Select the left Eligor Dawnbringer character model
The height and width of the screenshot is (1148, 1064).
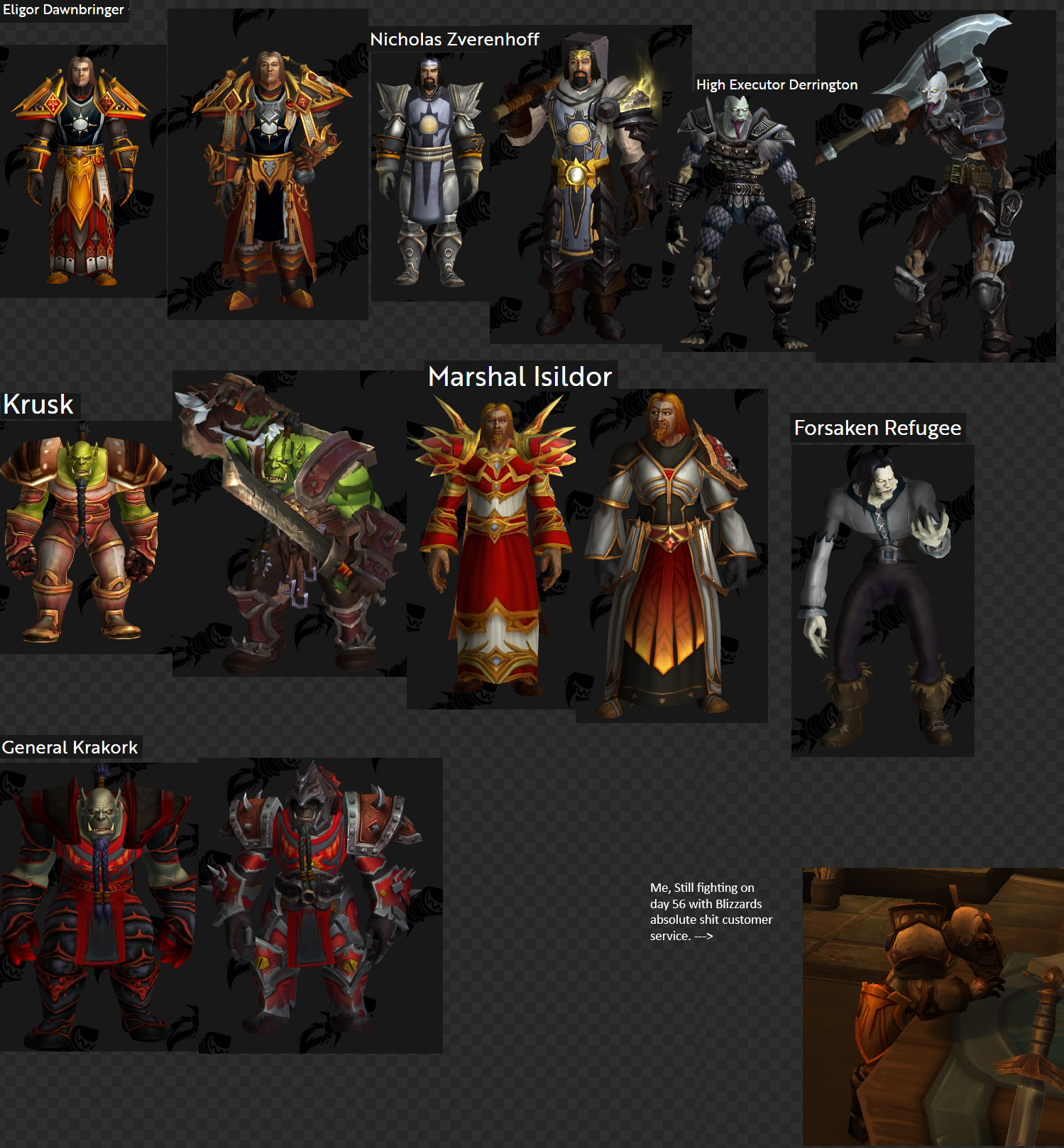coord(82,170)
